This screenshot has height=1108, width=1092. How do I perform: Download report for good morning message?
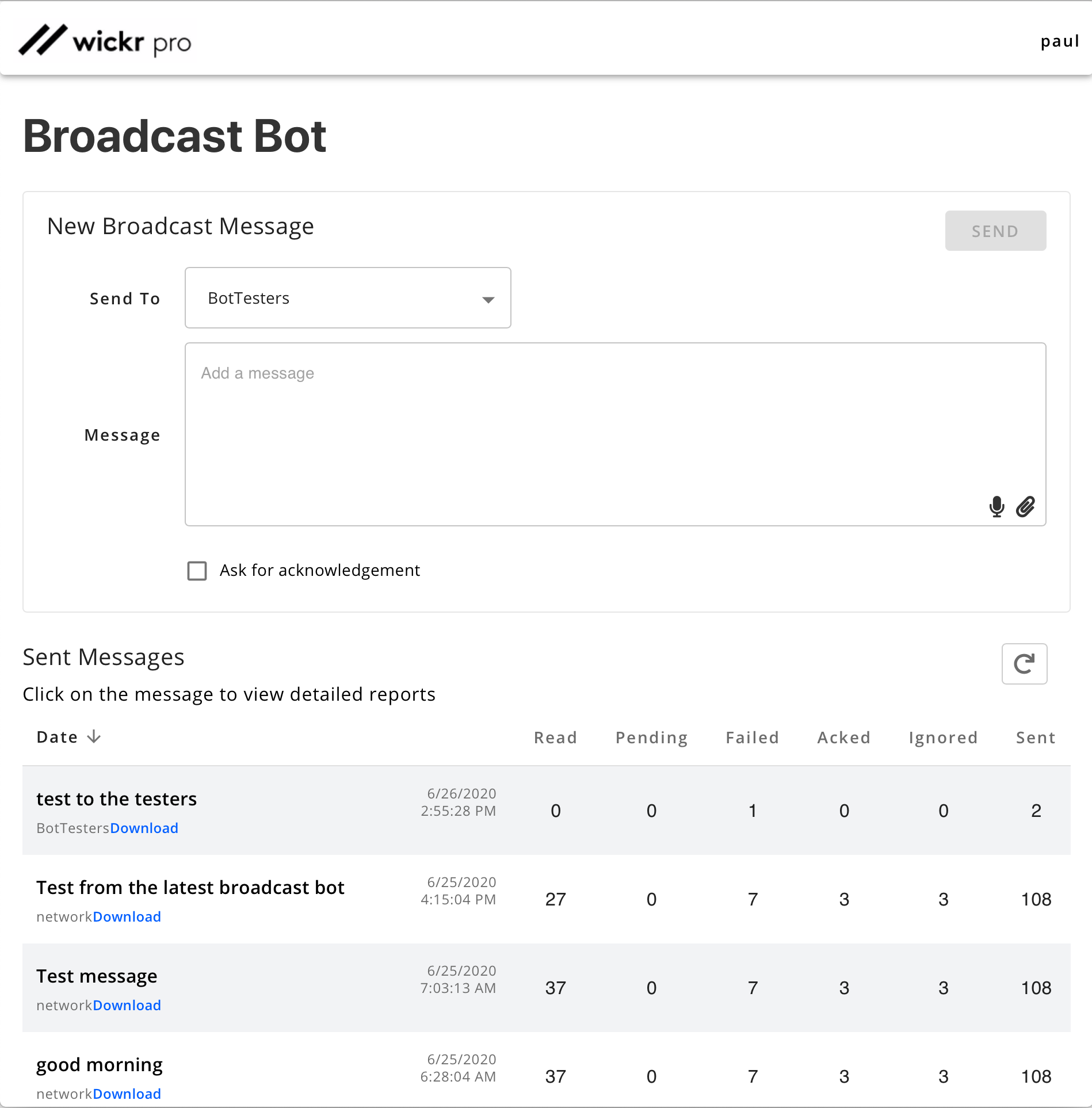click(127, 1094)
